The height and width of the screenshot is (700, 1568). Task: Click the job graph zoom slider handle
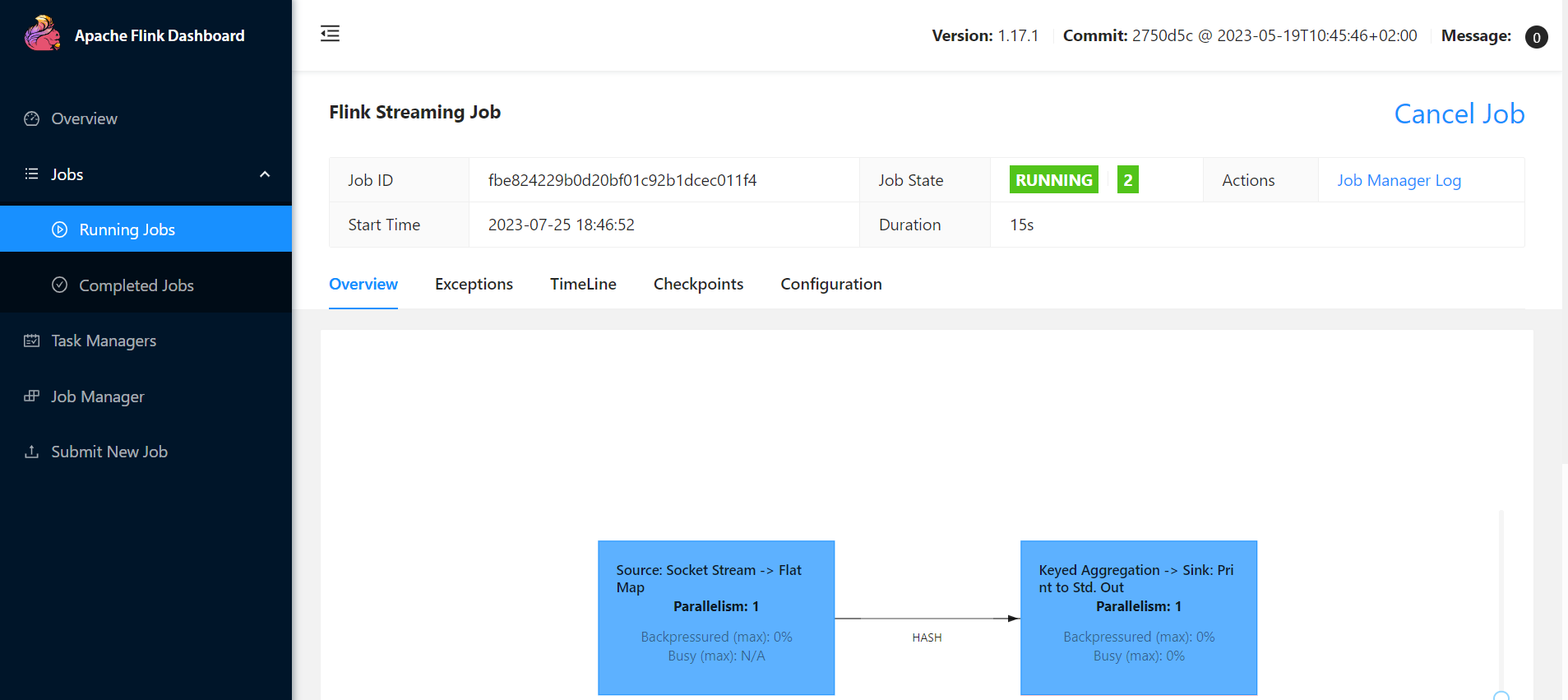click(x=1501, y=695)
